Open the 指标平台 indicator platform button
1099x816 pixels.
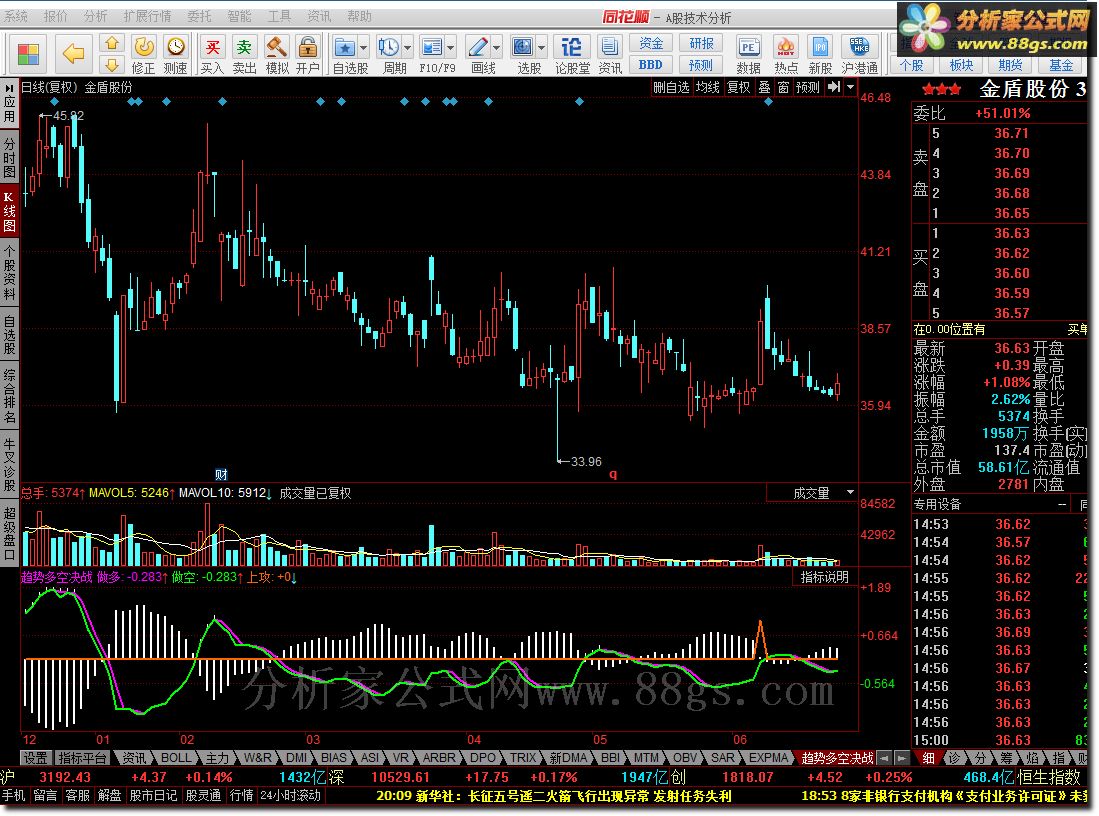(82, 758)
